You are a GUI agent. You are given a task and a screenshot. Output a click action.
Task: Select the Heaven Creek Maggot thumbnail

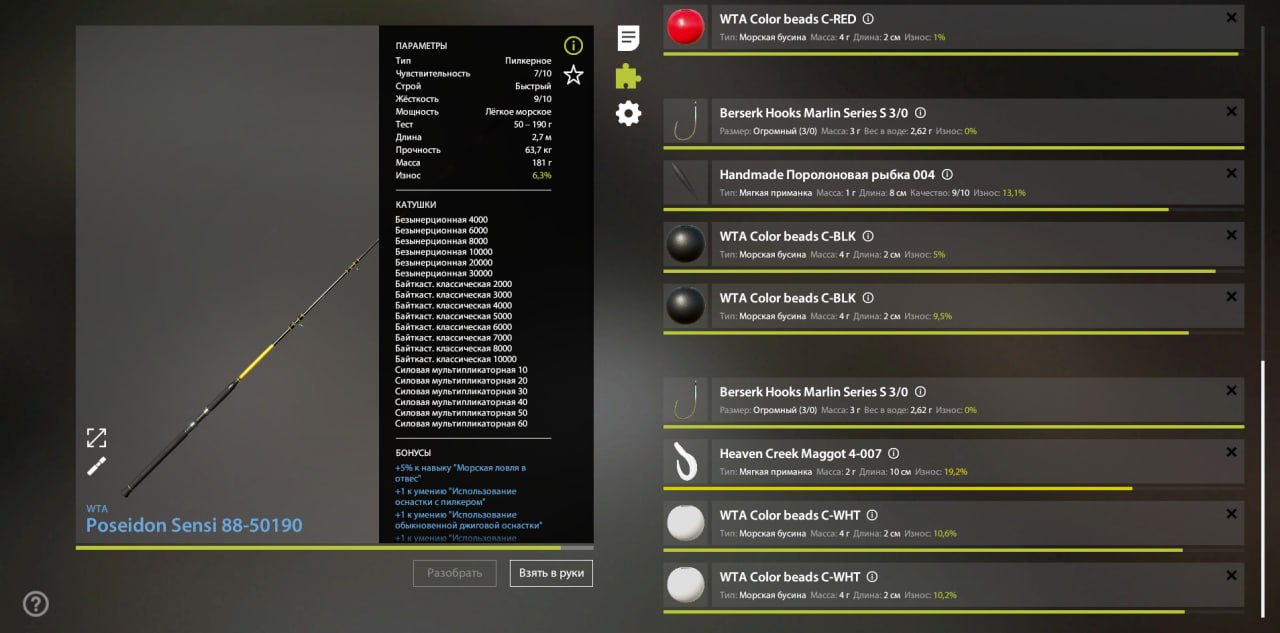(x=686, y=461)
